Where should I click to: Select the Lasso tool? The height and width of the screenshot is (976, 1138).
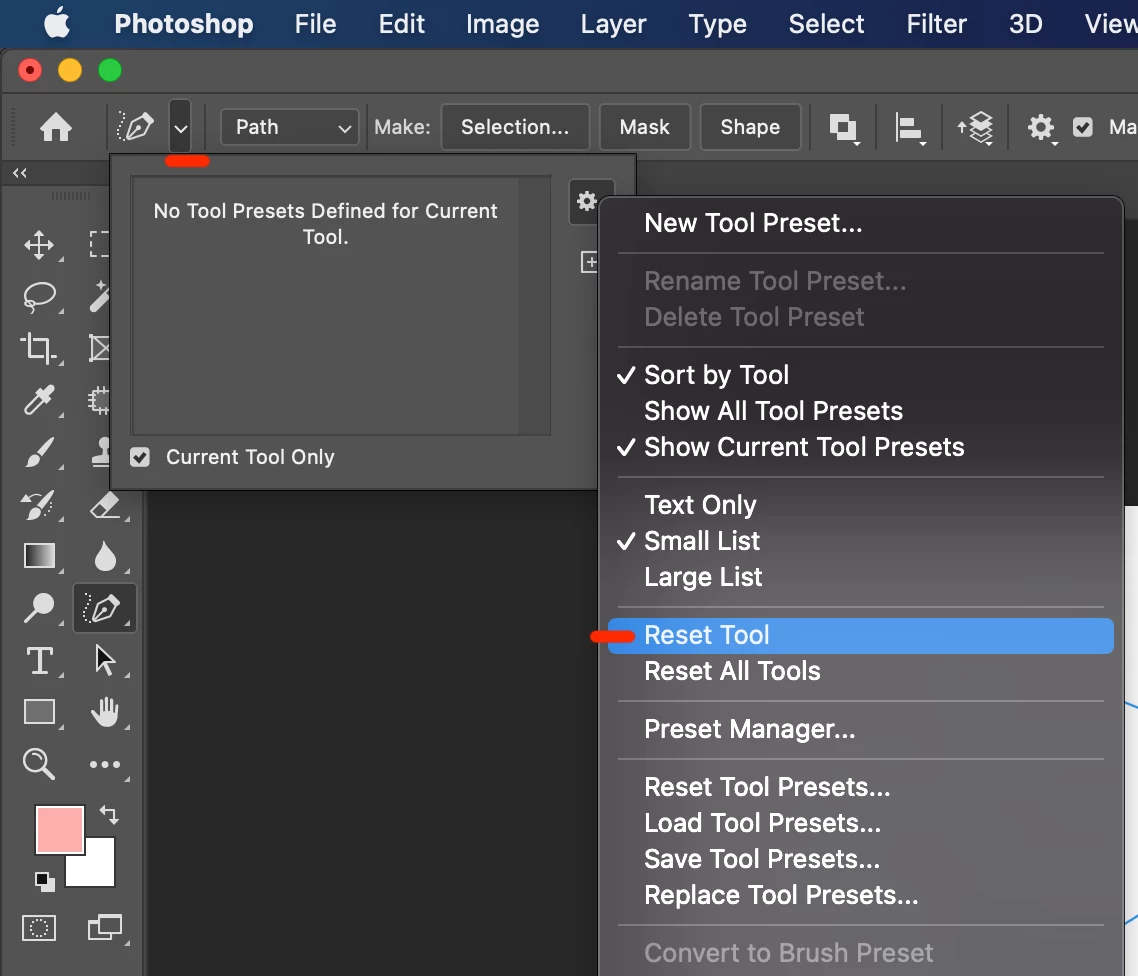[x=39, y=297]
